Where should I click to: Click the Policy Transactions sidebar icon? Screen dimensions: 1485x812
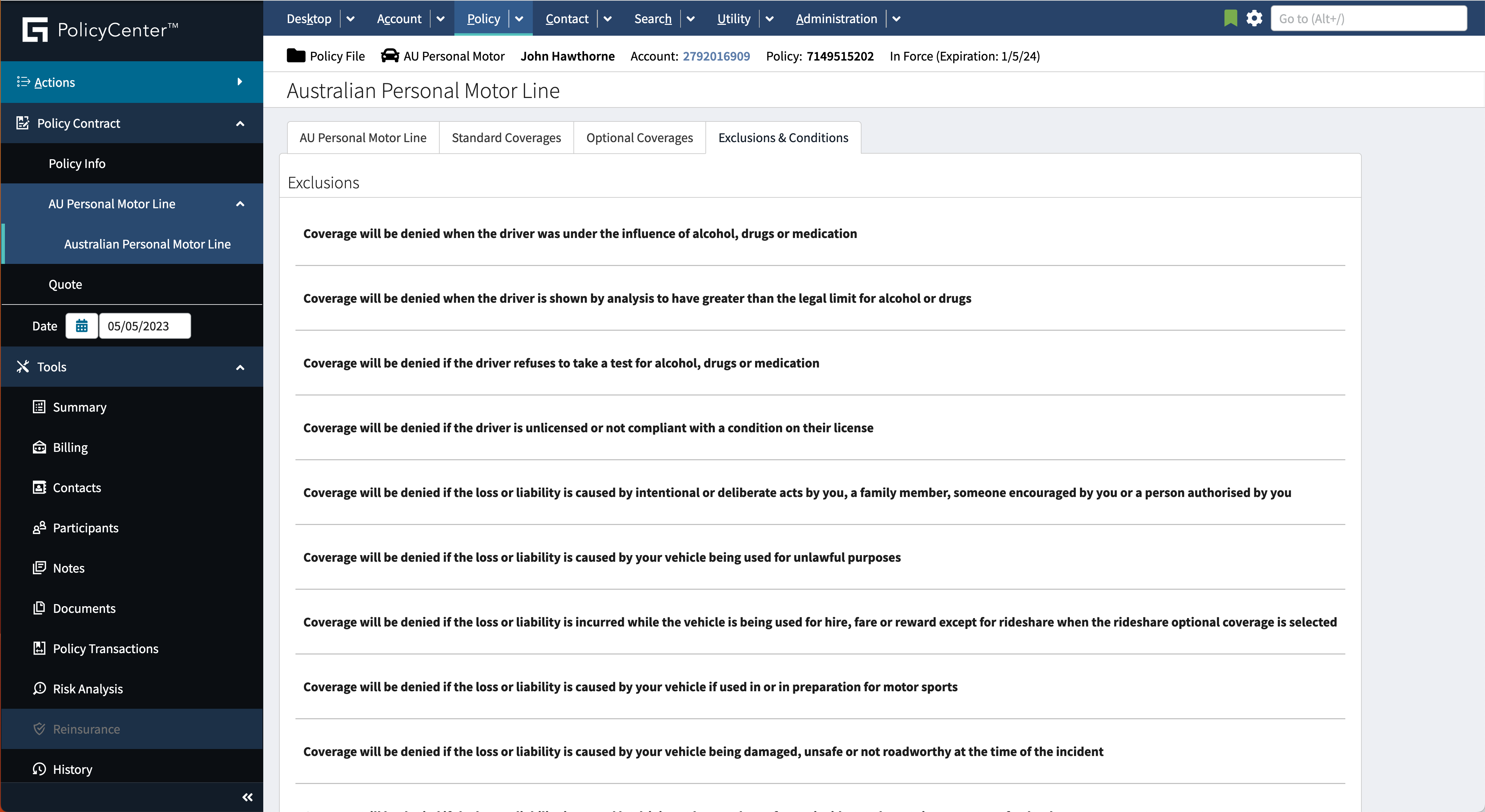[39, 648]
